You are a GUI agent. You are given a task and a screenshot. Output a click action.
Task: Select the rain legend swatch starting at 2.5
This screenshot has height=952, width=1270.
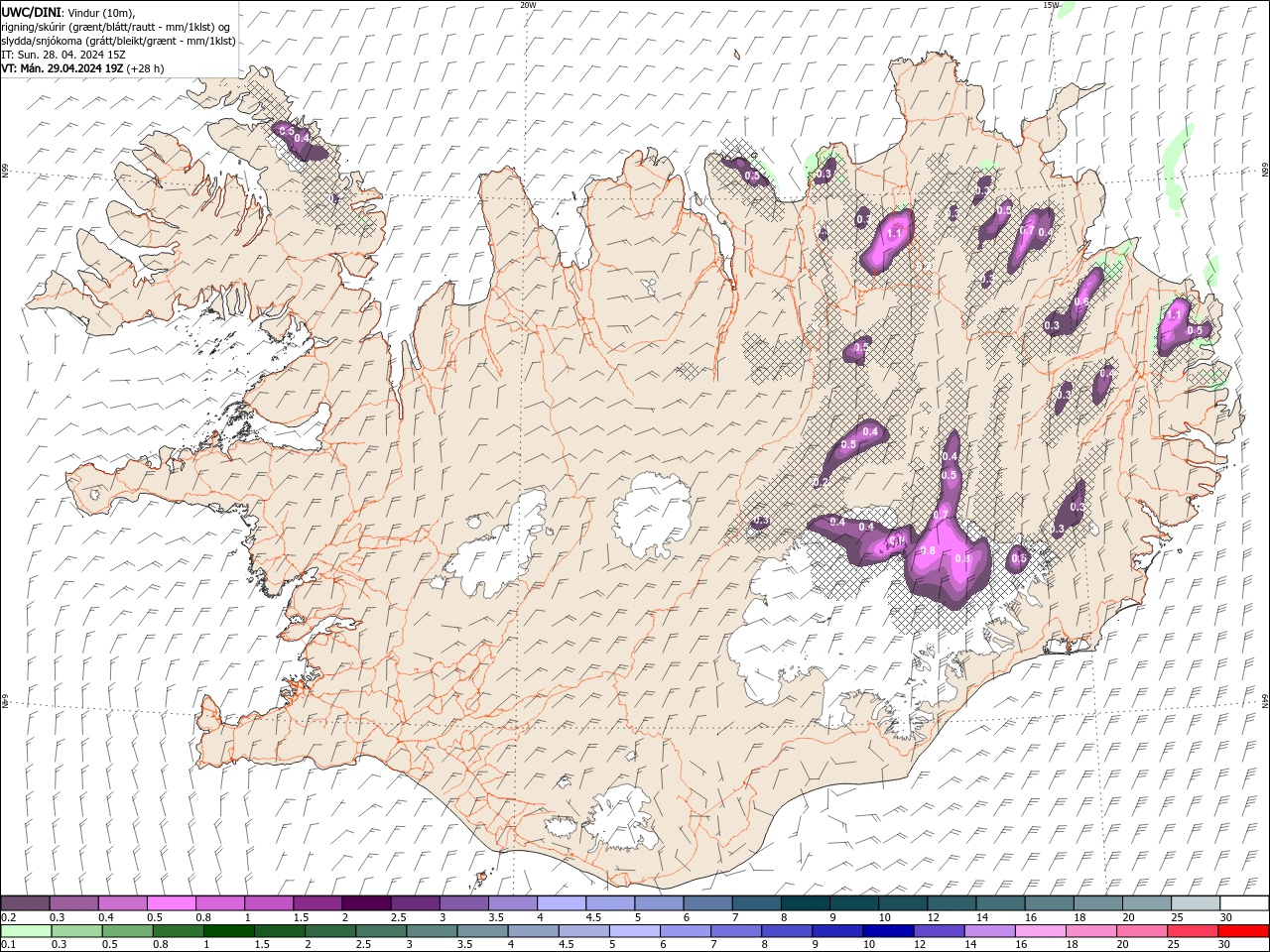[x=381, y=930]
